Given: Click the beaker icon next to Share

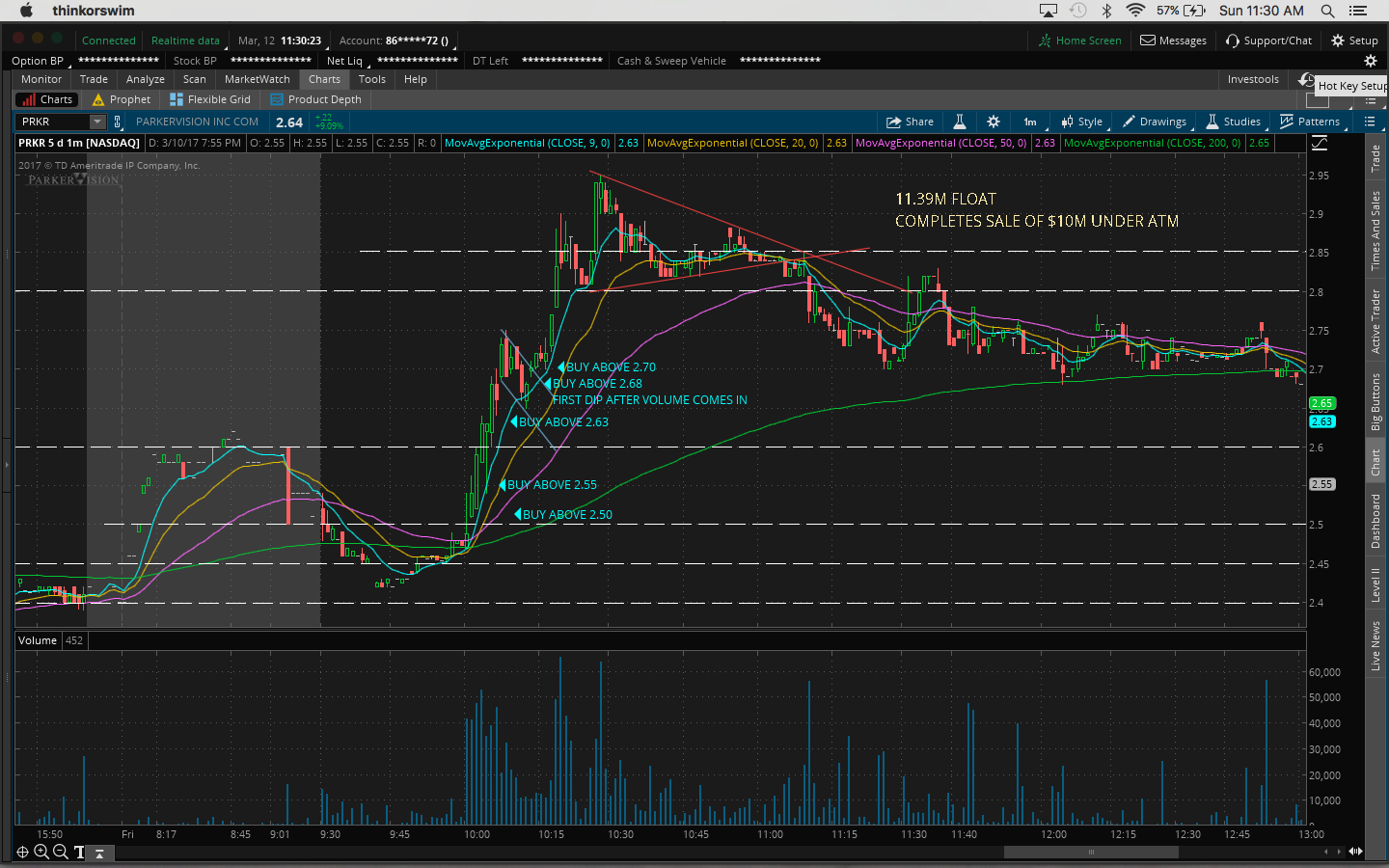Looking at the screenshot, I should click(959, 122).
